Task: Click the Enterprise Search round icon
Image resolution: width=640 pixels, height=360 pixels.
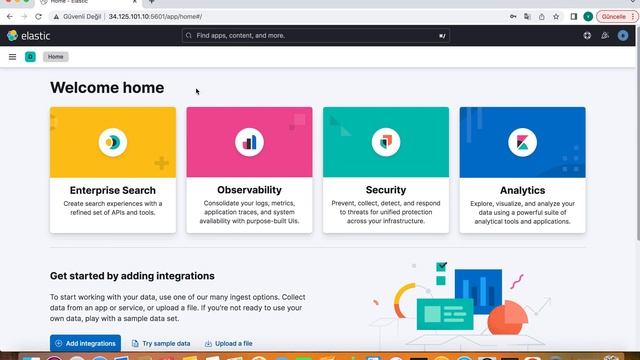Action: [x=113, y=142]
